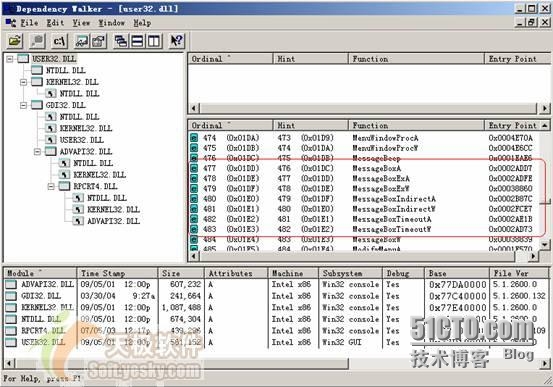Click the exports list scroll up arrow

[x=545, y=125]
